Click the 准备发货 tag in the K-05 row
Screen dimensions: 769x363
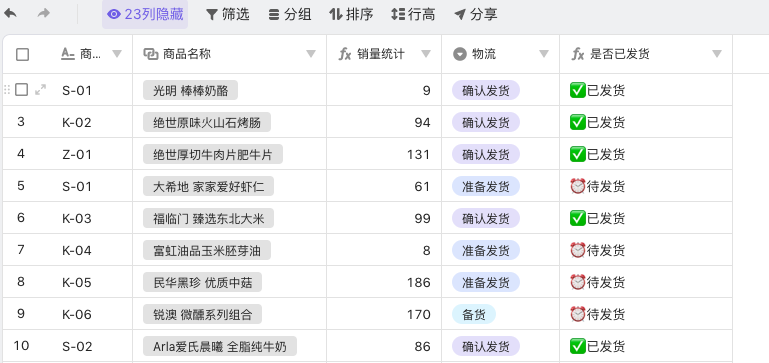(486, 282)
